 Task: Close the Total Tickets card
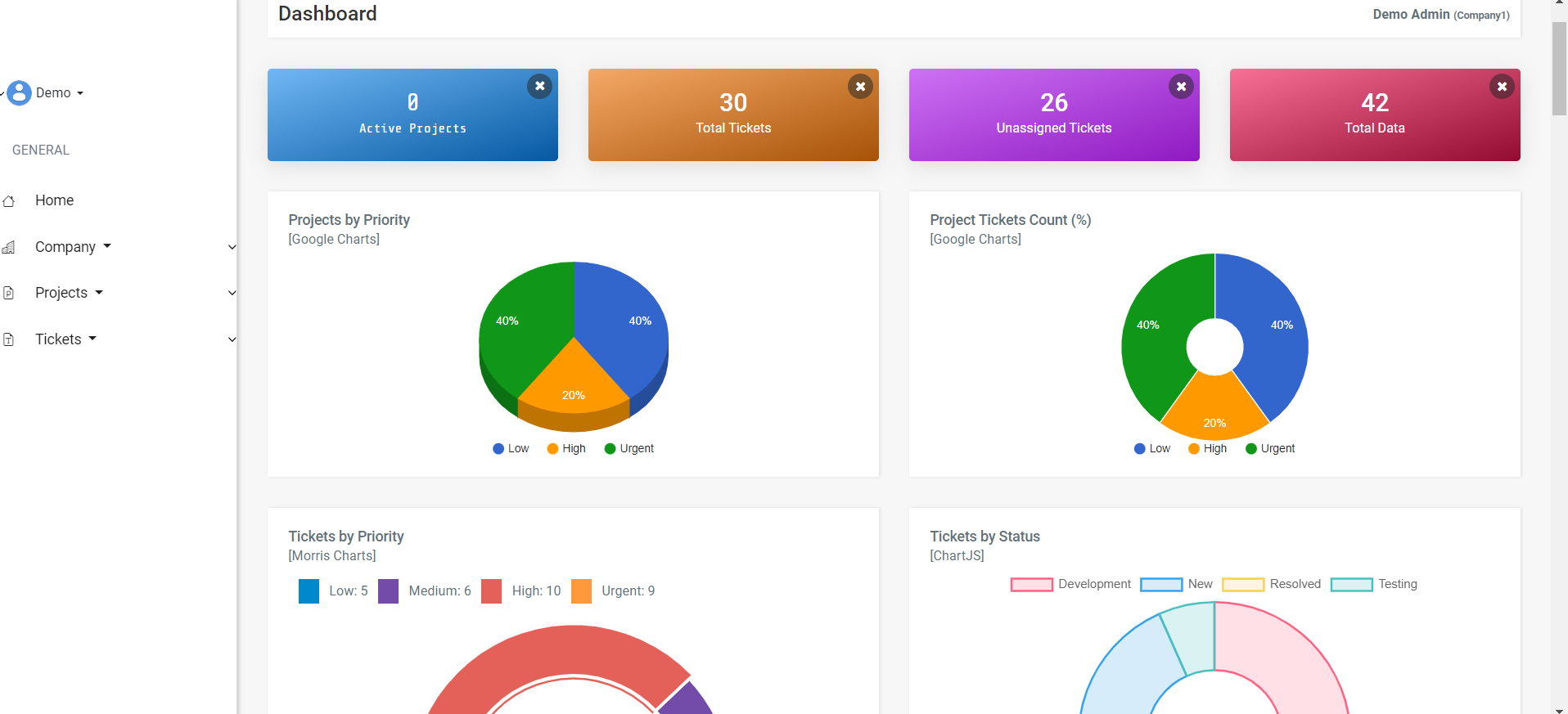860,86
